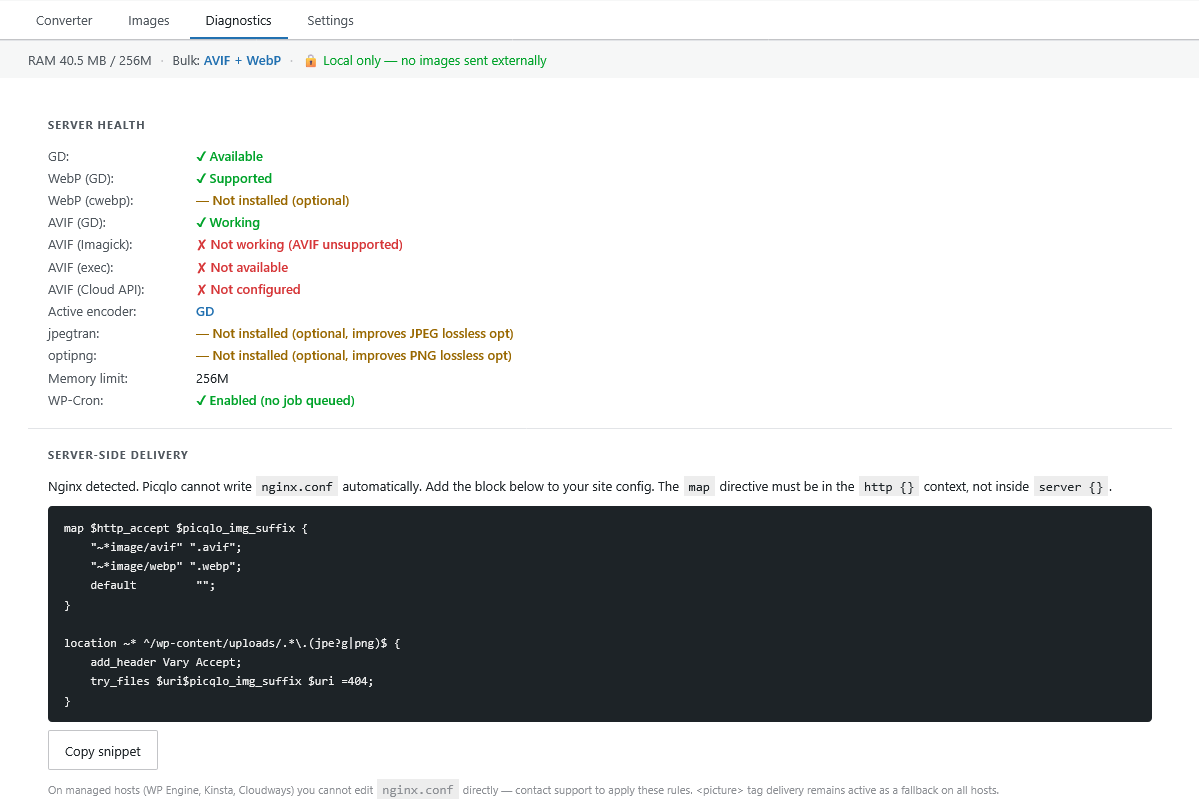Click the 'AVIF (Imagick):' label
The height and width of the screenshot is (807, 1199).
pos(89,245)
